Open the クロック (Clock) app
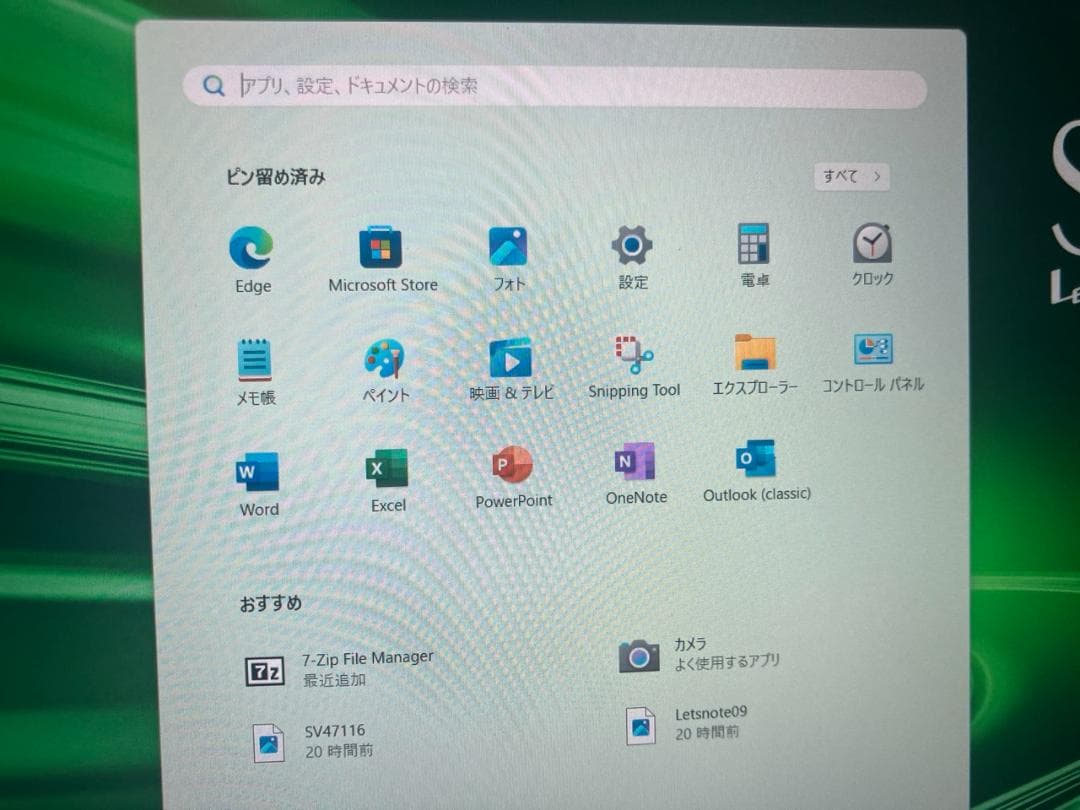1080x810 pixels. (871, 243)
